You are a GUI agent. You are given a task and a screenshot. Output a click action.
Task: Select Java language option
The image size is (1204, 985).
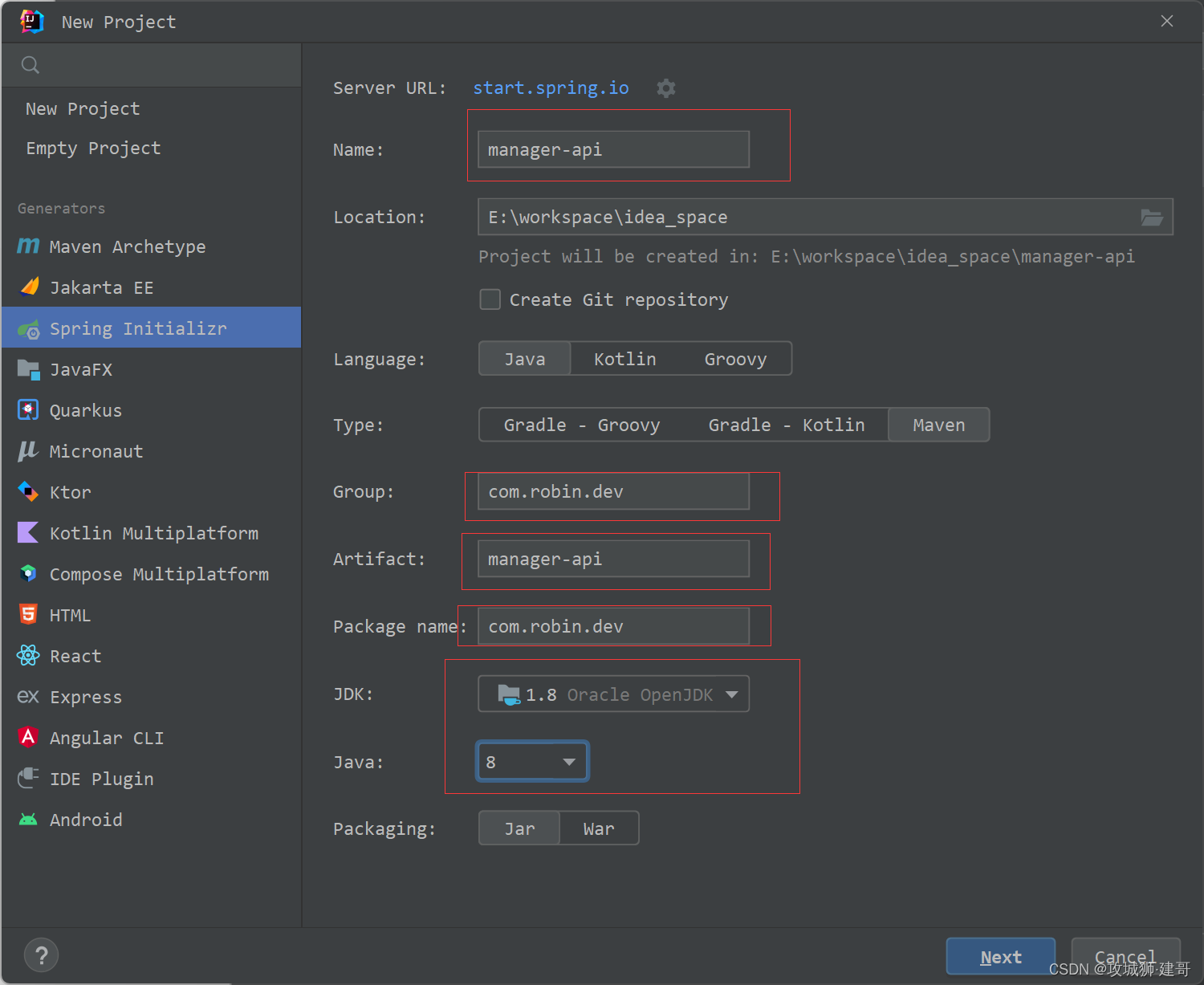coord(525,359)
